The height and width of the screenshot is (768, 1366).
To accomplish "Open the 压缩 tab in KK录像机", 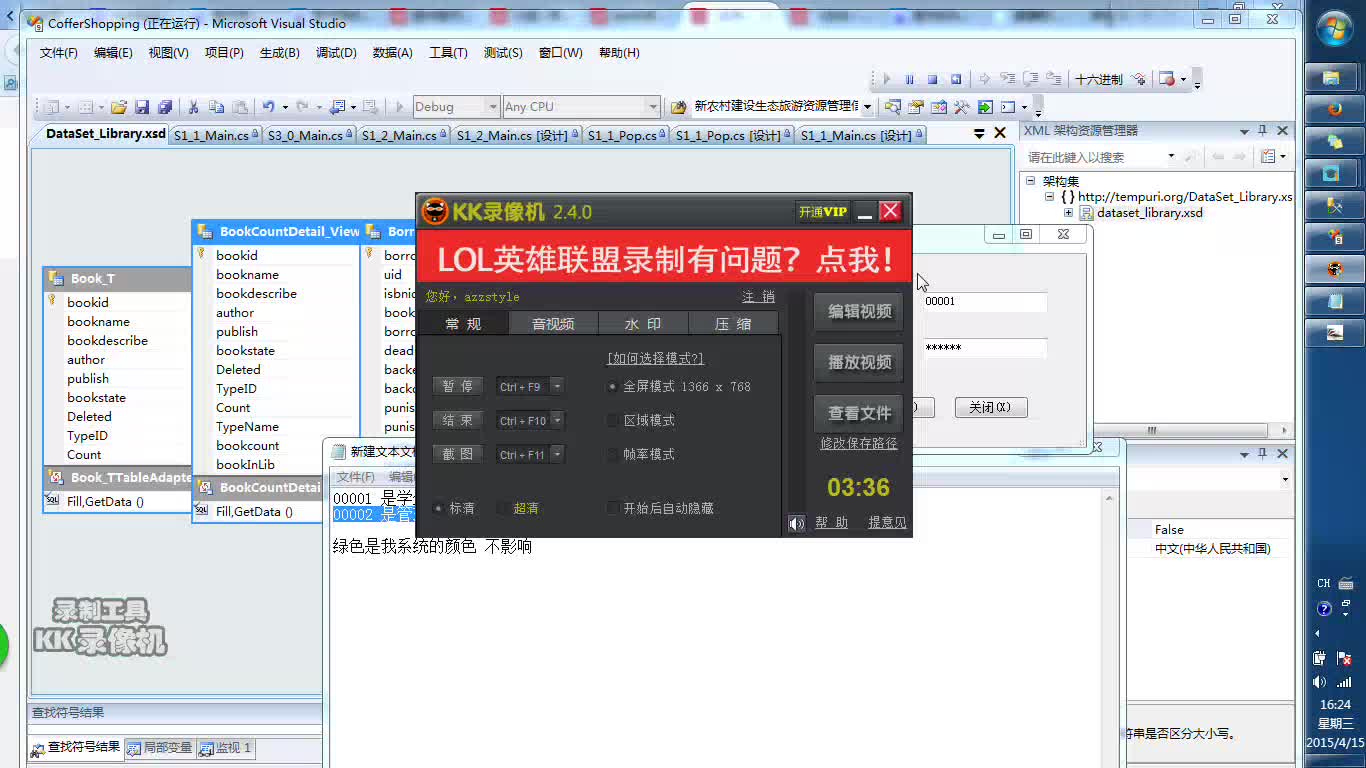I will (733, 323).
